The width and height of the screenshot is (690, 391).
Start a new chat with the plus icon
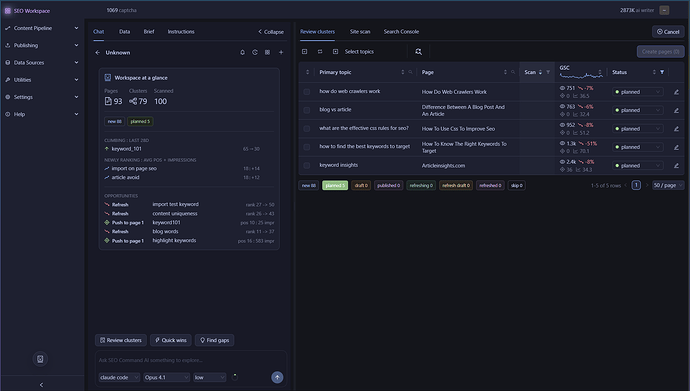pyautogui.click(x=281, y=52)
